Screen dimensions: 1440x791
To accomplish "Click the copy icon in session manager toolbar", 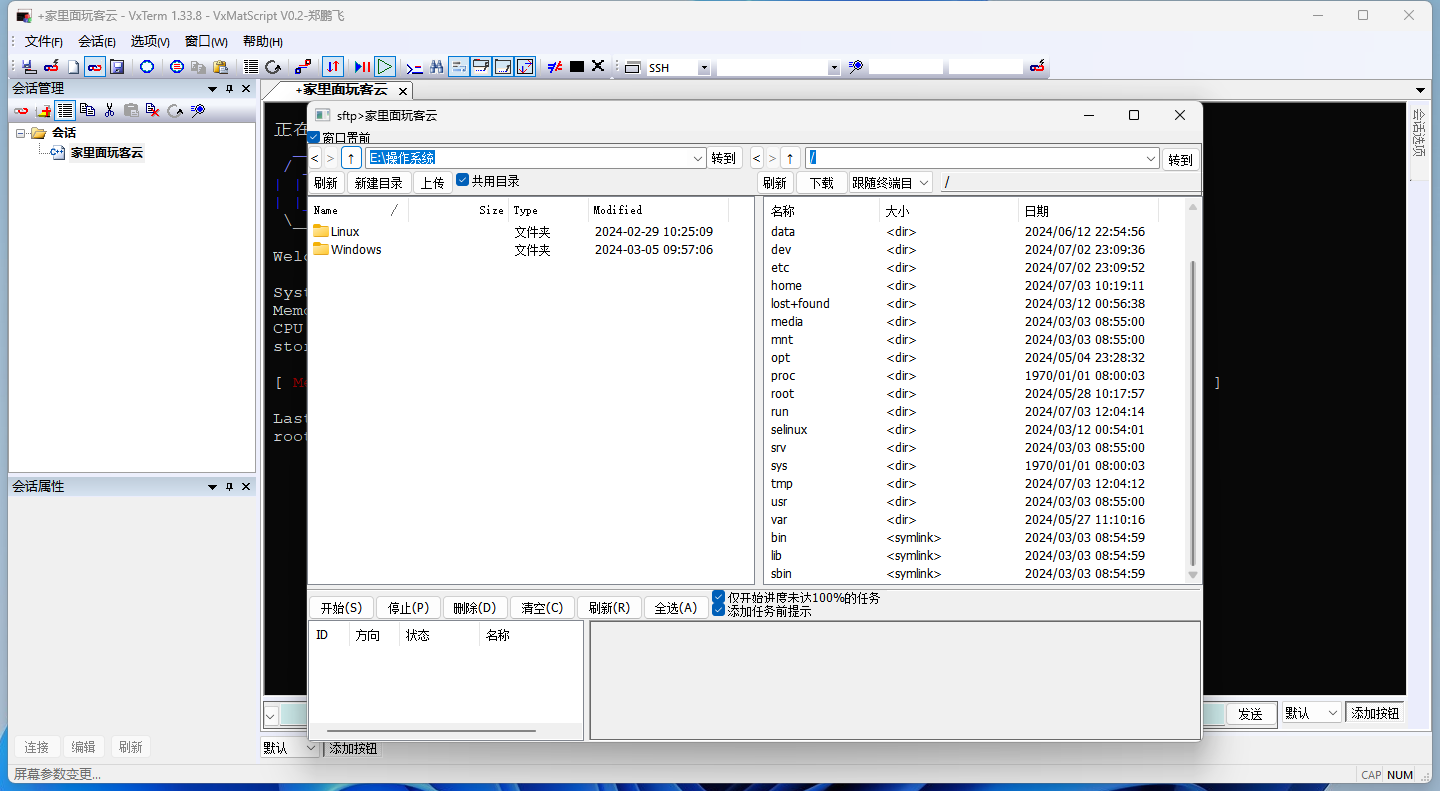I will click(87, 111).
